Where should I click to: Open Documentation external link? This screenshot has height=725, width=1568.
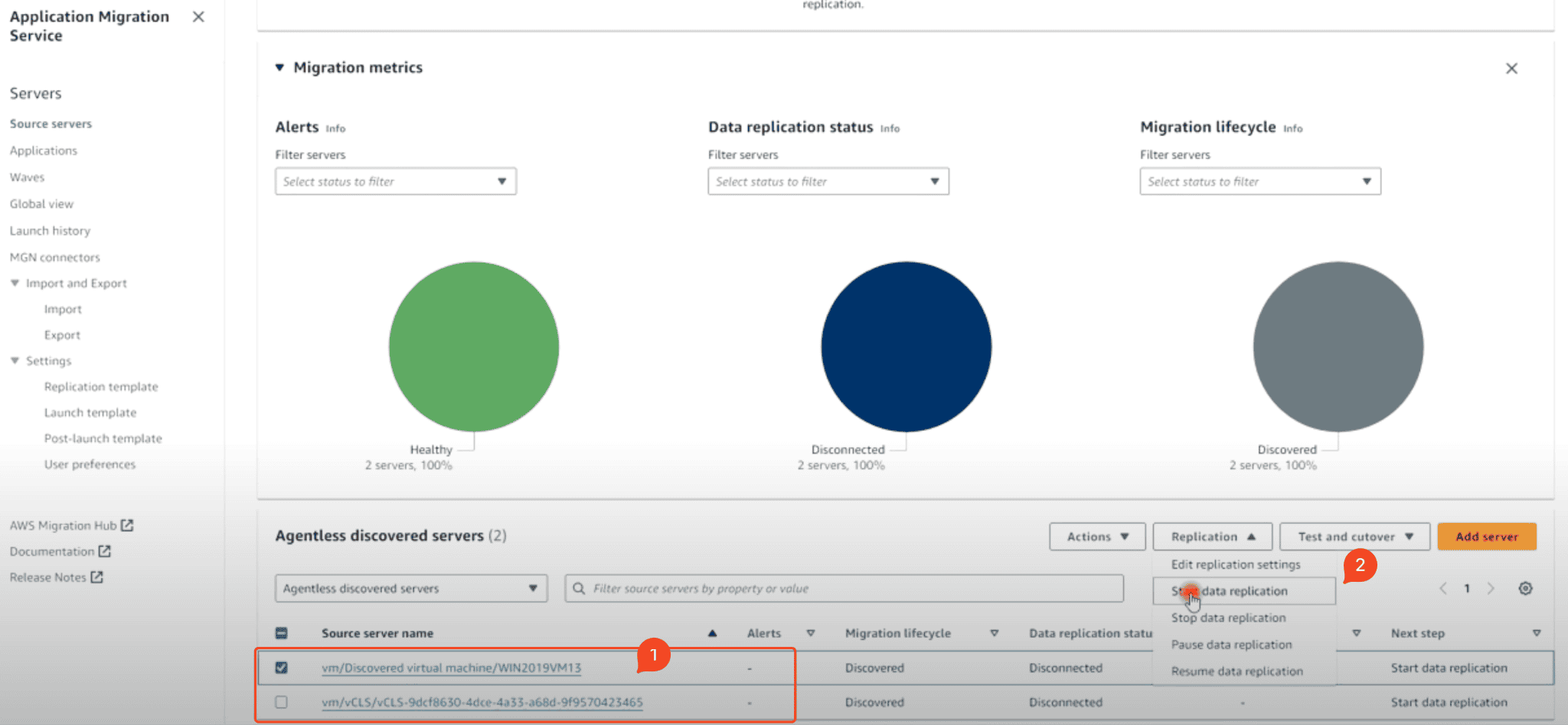tap(60, 551)
